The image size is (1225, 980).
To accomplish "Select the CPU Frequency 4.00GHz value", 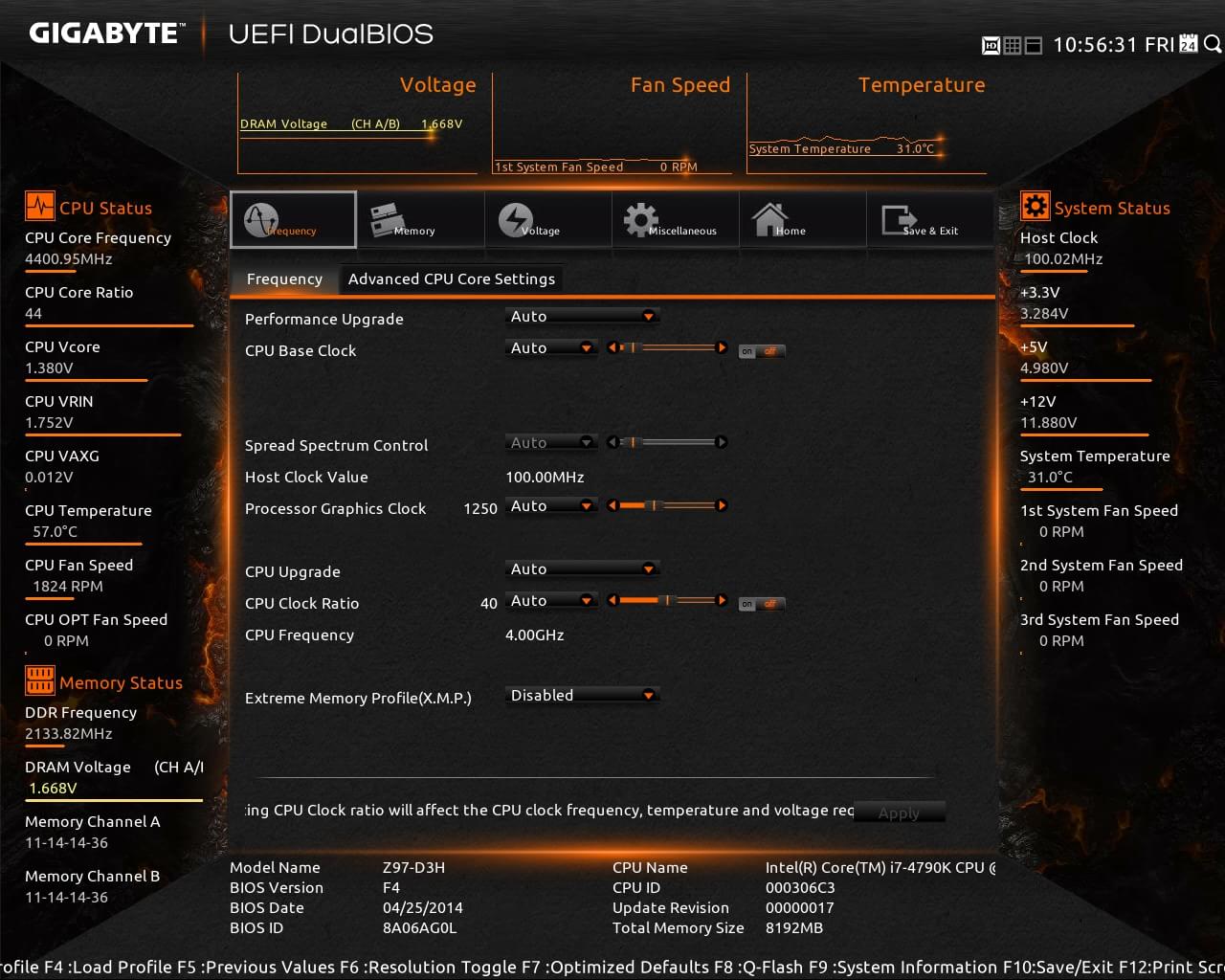I will 535,635.
